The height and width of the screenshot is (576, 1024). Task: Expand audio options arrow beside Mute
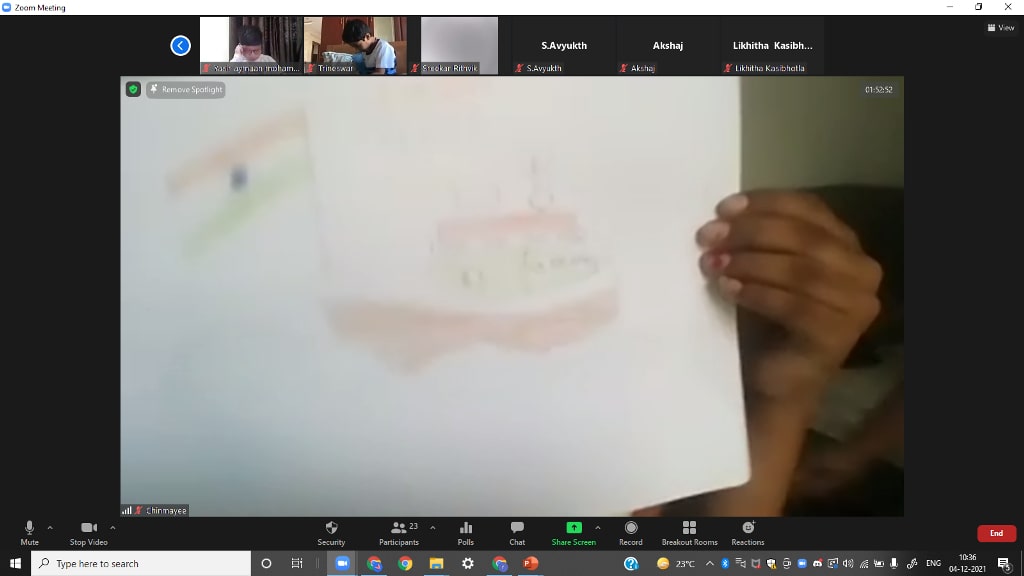pos(50,527)
